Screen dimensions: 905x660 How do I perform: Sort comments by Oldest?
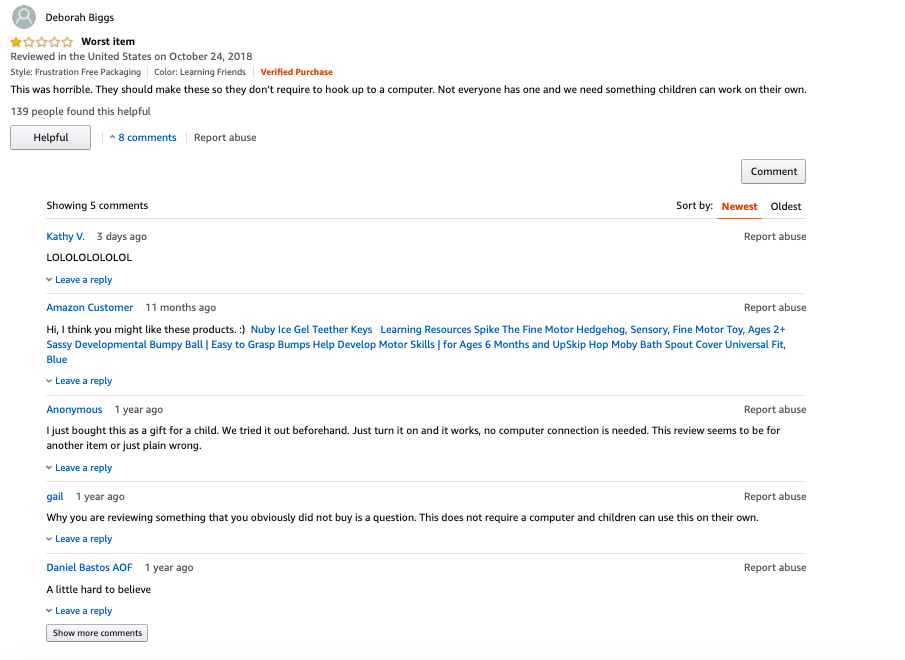[x=786, y=206]
